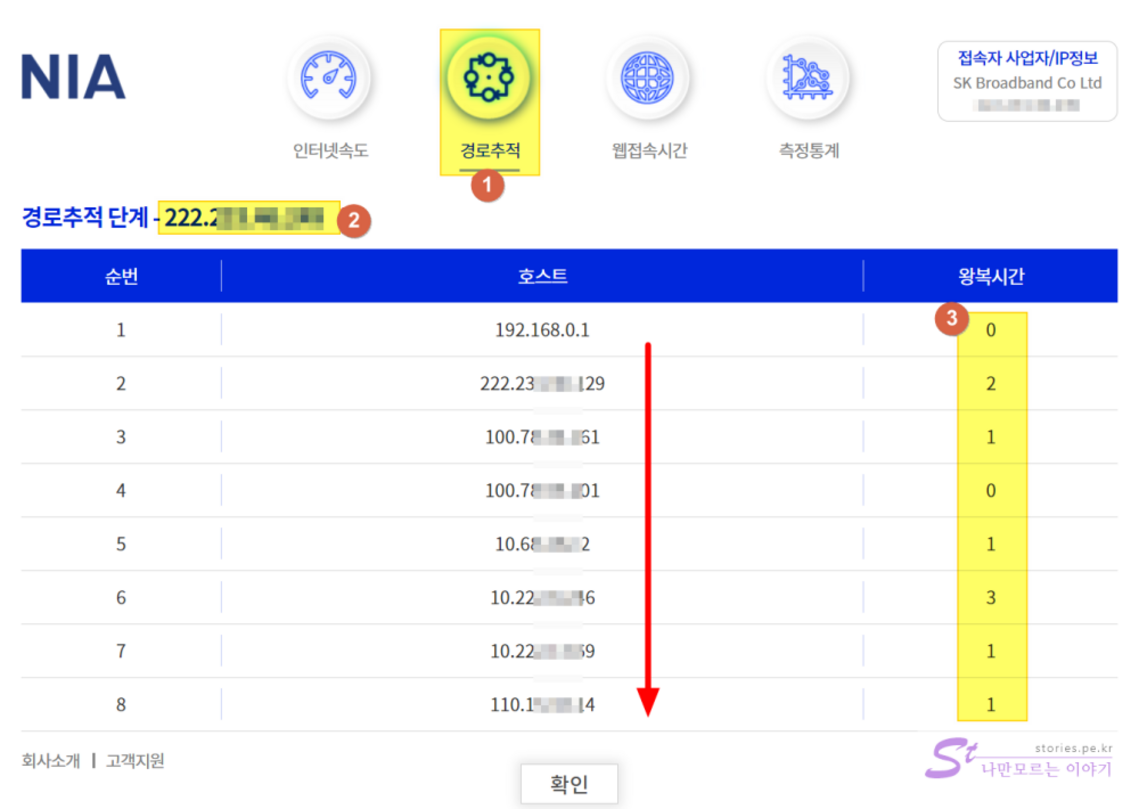Click the 접속자 사업자/IP정보 box

coord(1027,81)
